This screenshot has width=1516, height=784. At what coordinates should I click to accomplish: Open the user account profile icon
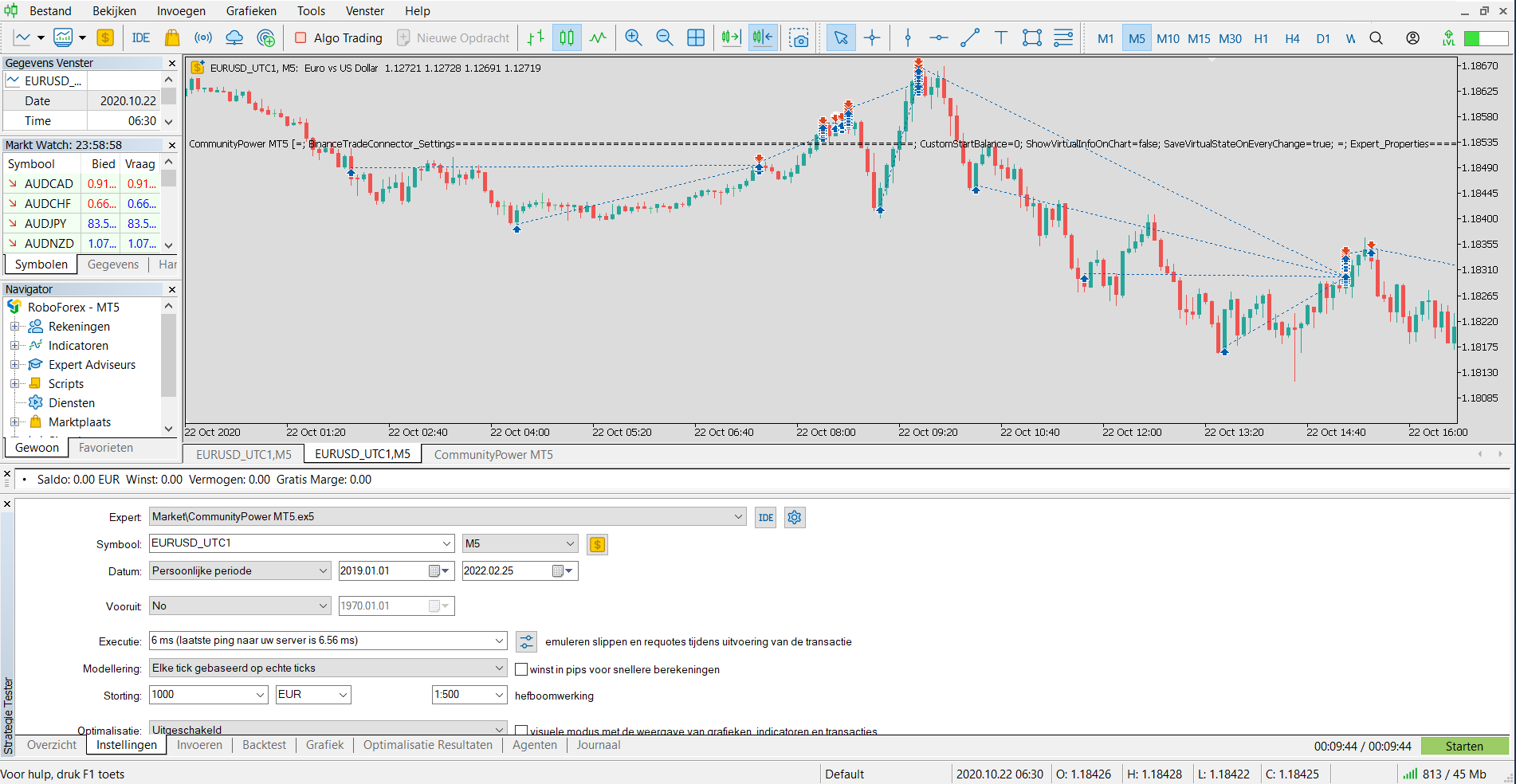[1413, 37]
